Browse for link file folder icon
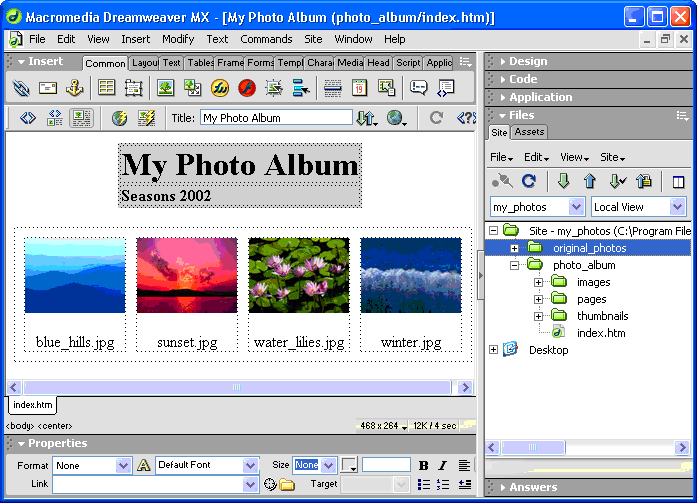This screenshot has width=697, height=503. click(x=287, y=484)
